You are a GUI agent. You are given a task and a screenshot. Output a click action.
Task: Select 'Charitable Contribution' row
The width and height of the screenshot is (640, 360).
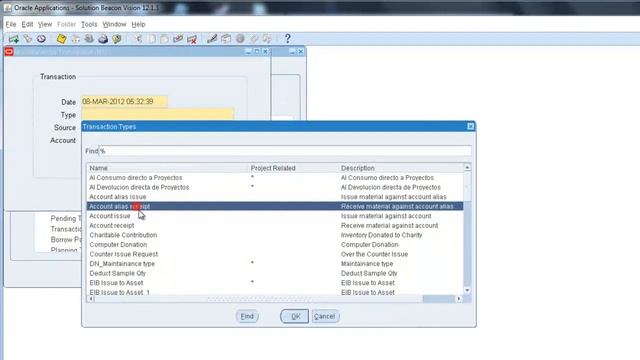click(275, 235)
